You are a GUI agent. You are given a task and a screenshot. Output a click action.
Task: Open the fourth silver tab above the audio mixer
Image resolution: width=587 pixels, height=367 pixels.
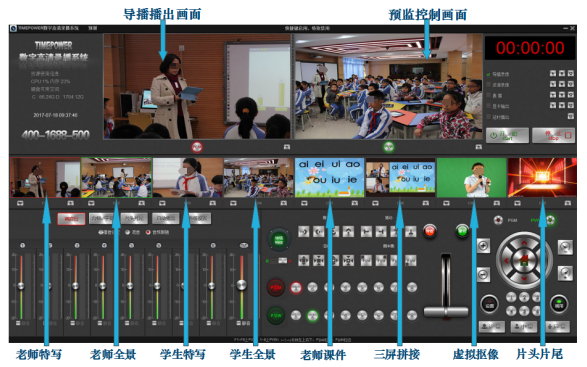pyautogui.click(x=166, y=219)
